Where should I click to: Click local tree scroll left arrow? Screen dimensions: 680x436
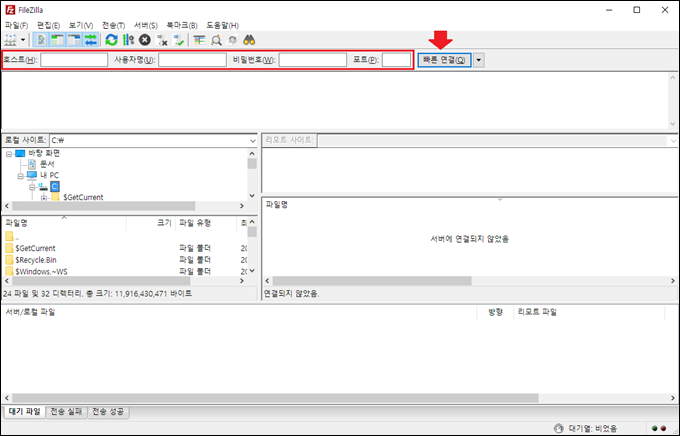tap(7, 206)
